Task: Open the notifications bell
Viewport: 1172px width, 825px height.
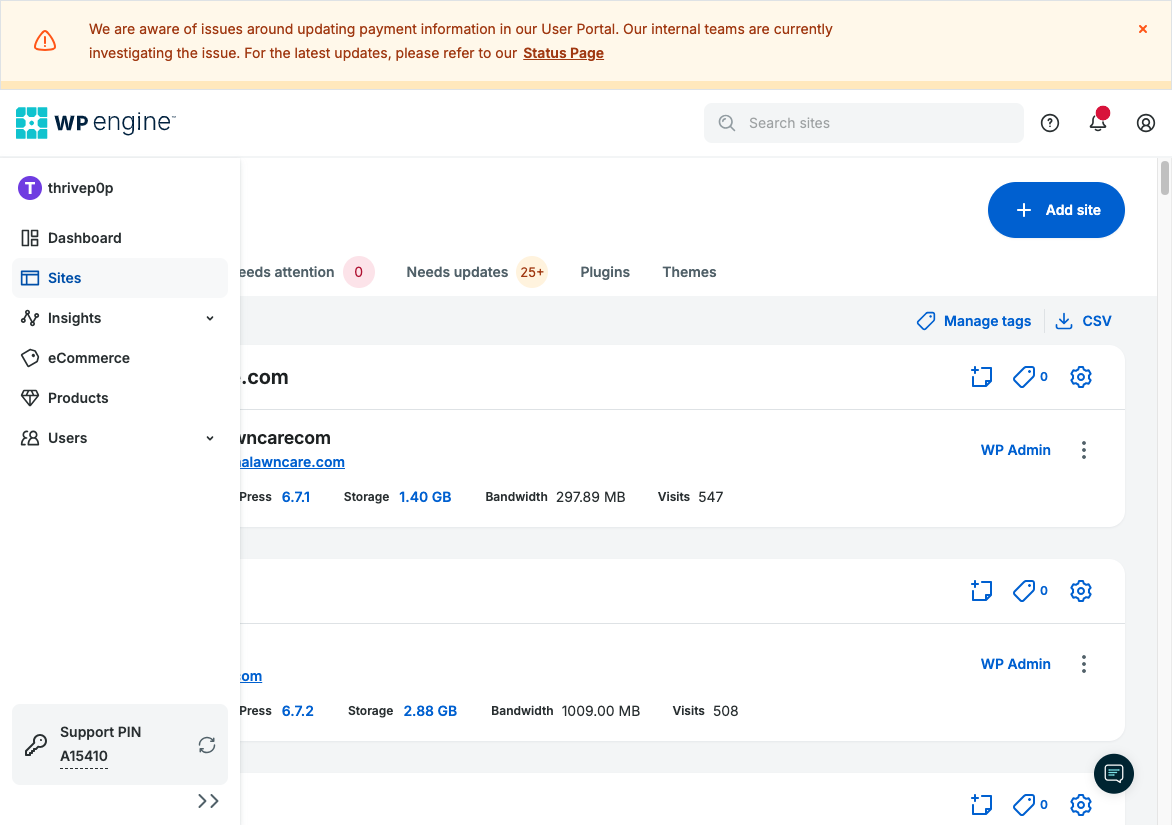Action: click(1097, 122)
